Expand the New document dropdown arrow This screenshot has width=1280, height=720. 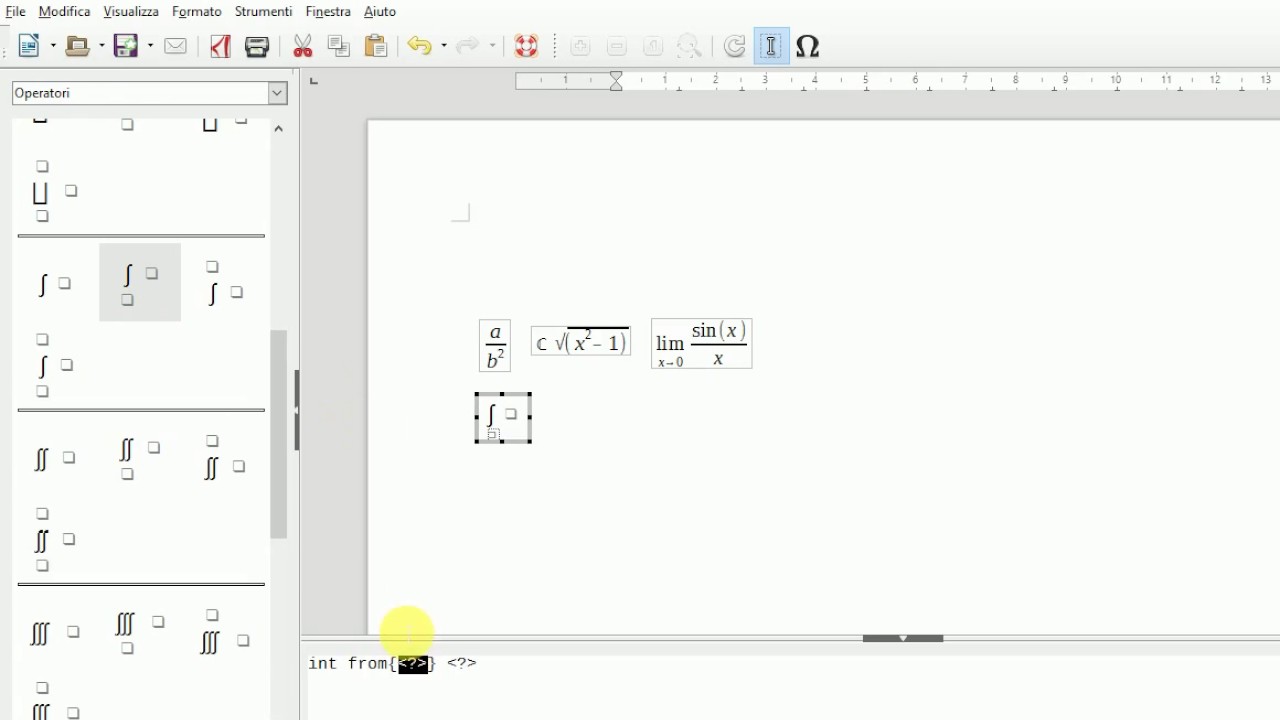tap(53, 46)
